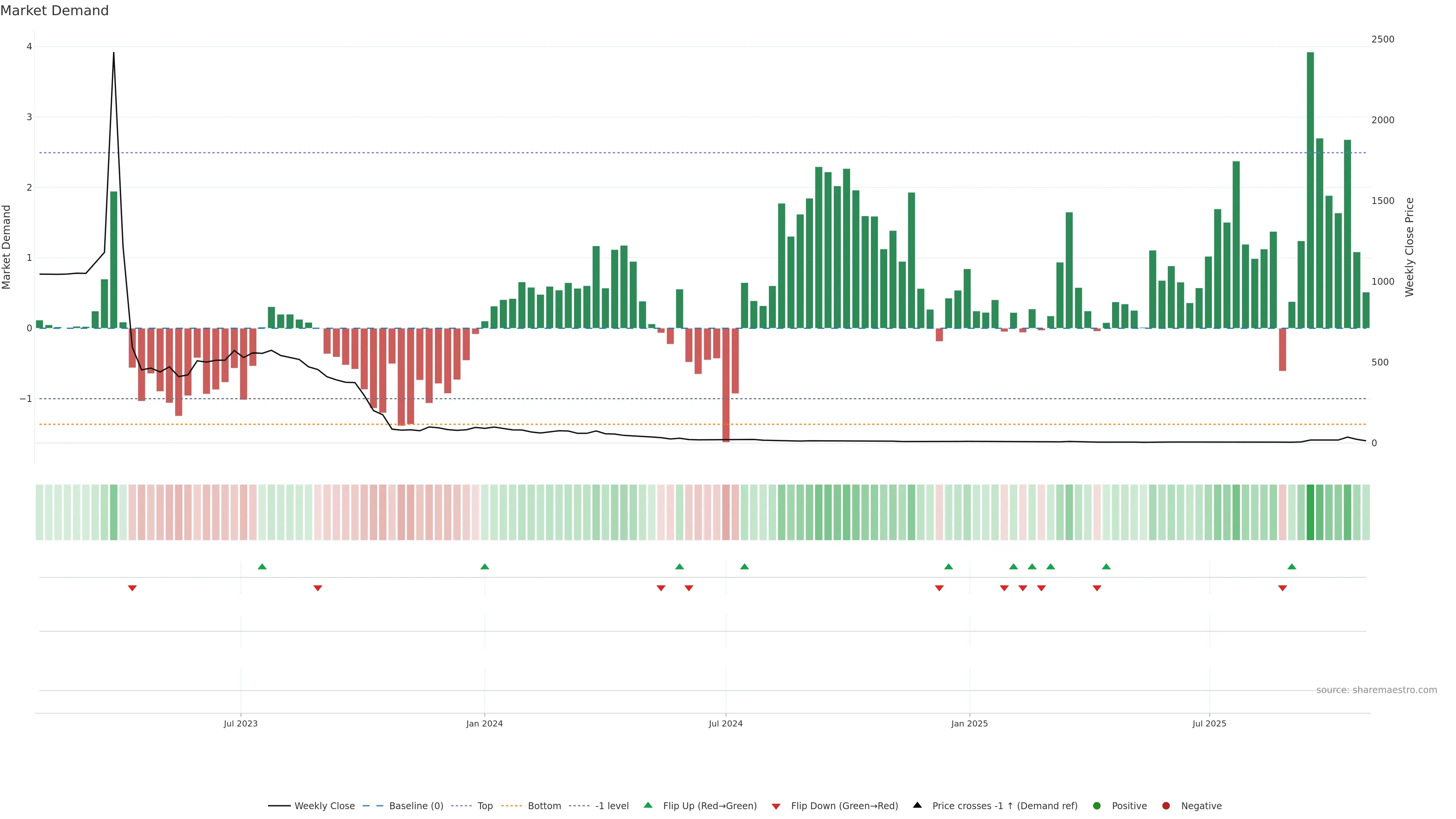Screen dimensions: 1456x819
Task: Click the sharemaestro.com source text
Action: coord(1376,690)
